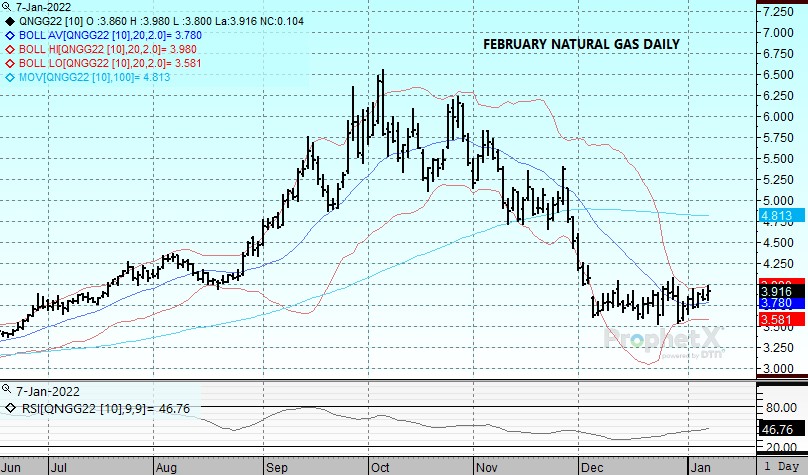Click the black diamond next to QNGG22
808x475 pixels.
[x=9, y=20]
